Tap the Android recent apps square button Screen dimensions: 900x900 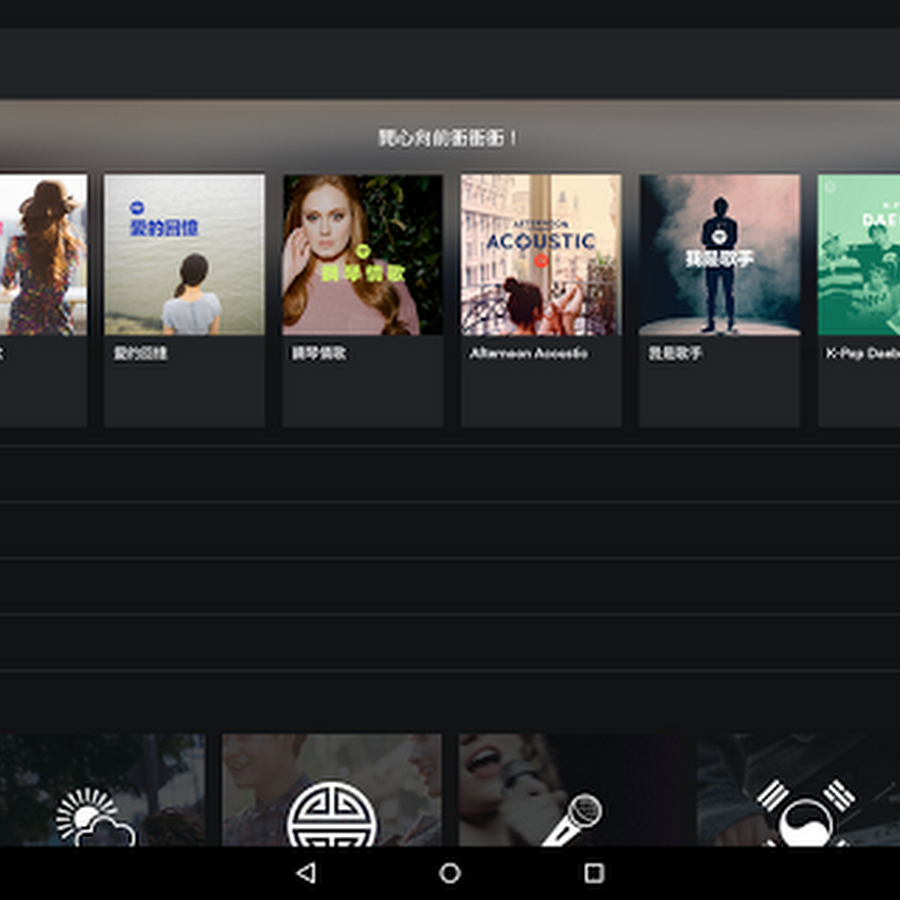pos(594,873)
